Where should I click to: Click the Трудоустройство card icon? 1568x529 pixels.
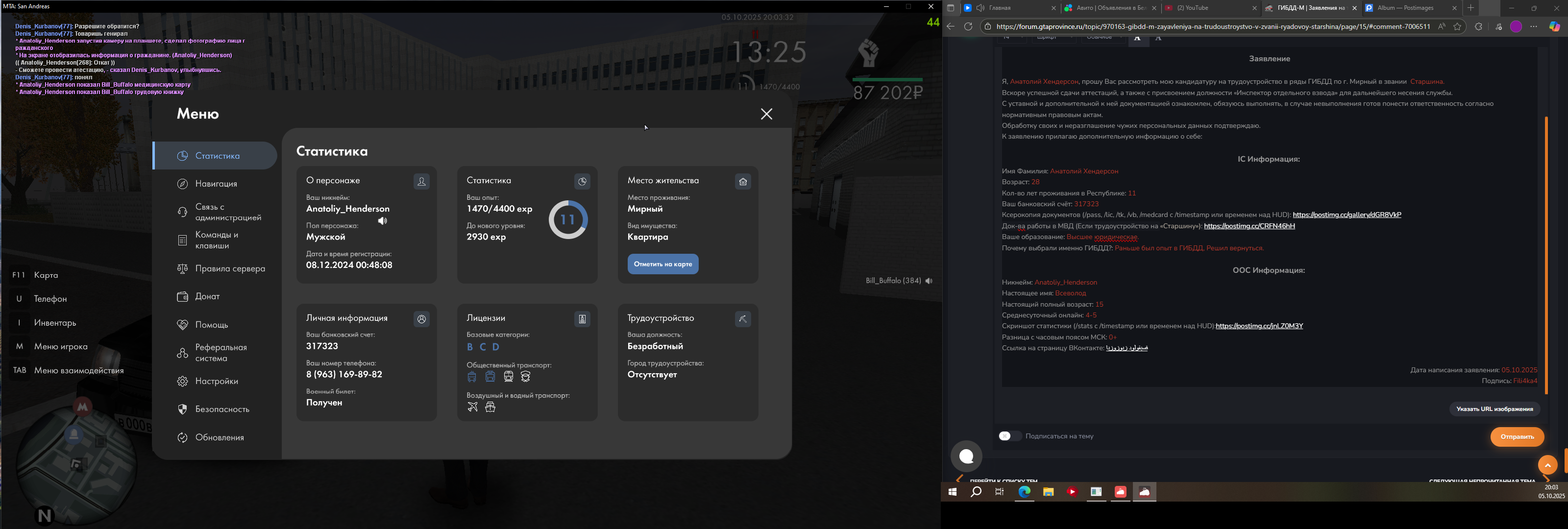pyautogui.click(x=743, y=319)
